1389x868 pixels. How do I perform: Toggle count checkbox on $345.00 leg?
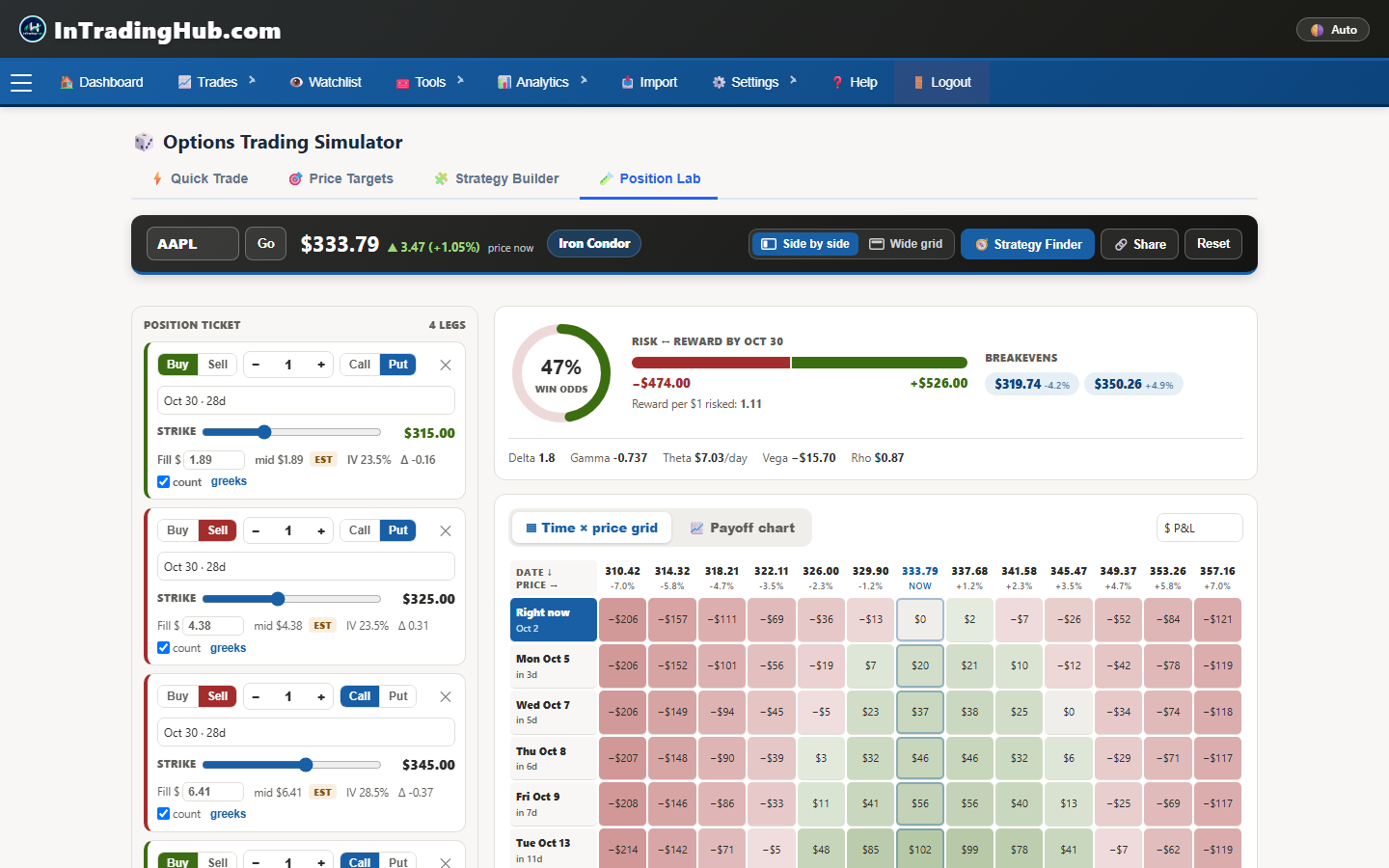(163, 814)
